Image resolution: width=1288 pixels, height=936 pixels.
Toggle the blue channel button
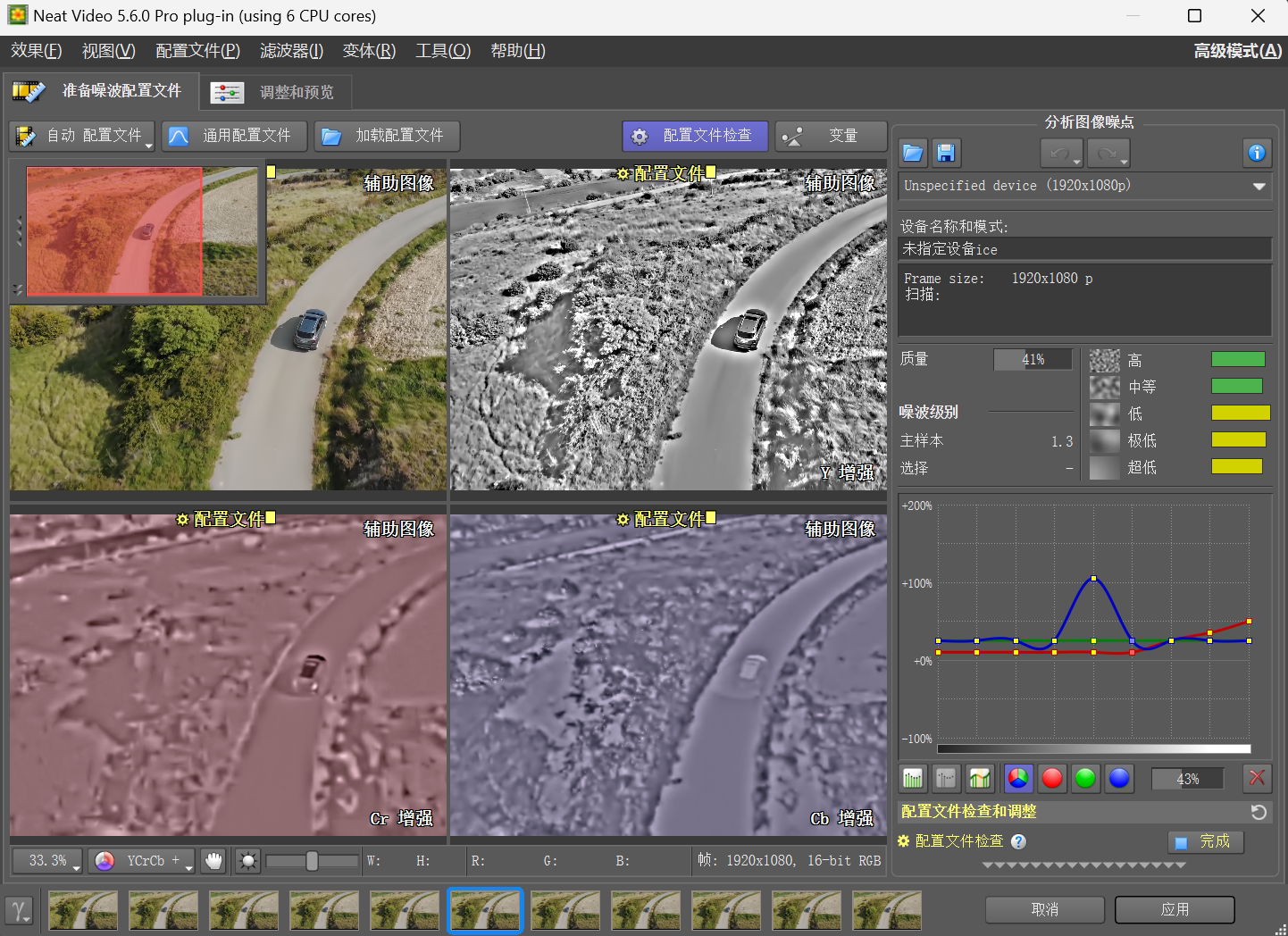click(1118, 778)
